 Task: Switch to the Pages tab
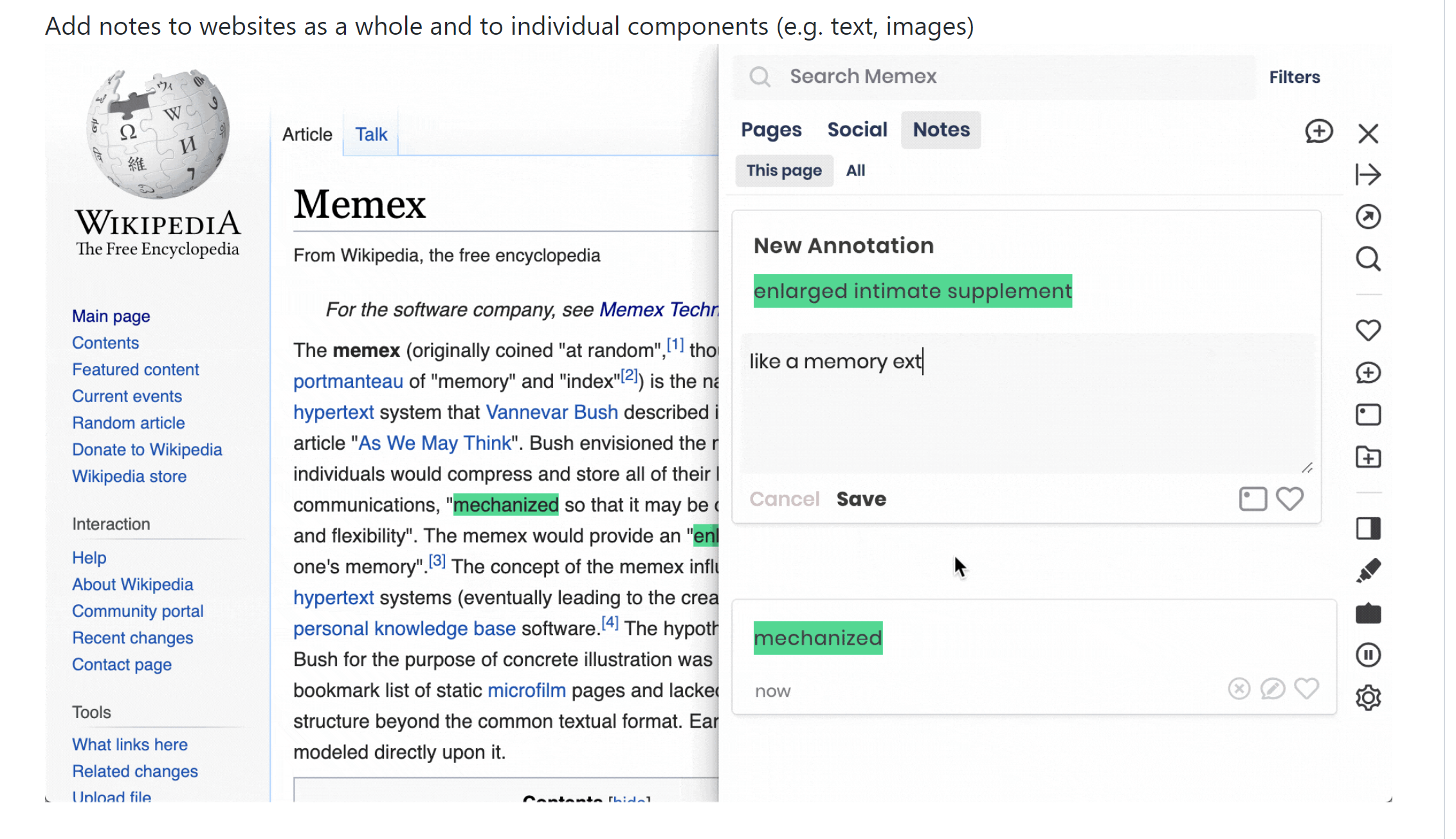pyautogui.click(x=771, y=130)
